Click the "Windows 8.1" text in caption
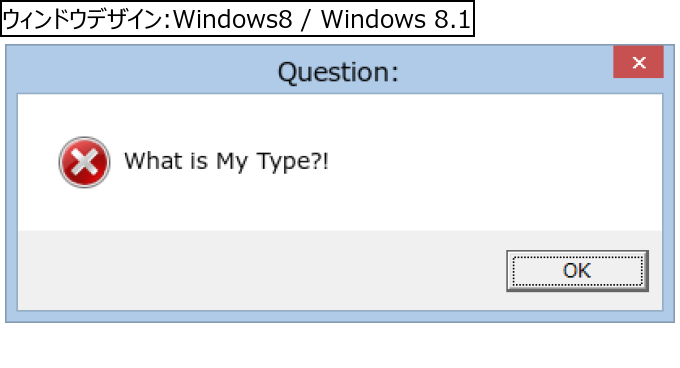This screenshot has height=368, width=680. pos(396,20)
